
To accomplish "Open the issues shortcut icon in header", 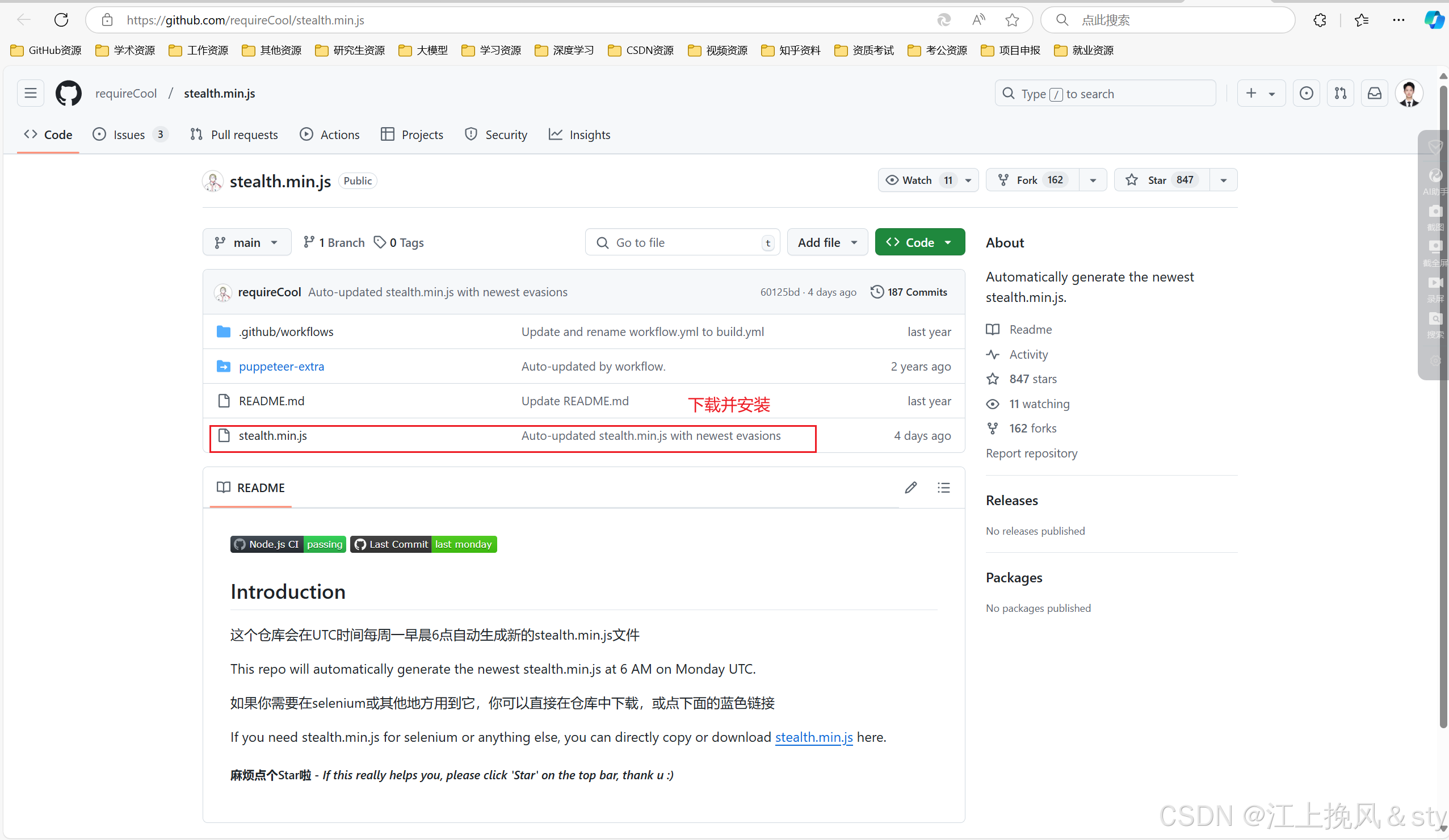I will [1306, 93].
